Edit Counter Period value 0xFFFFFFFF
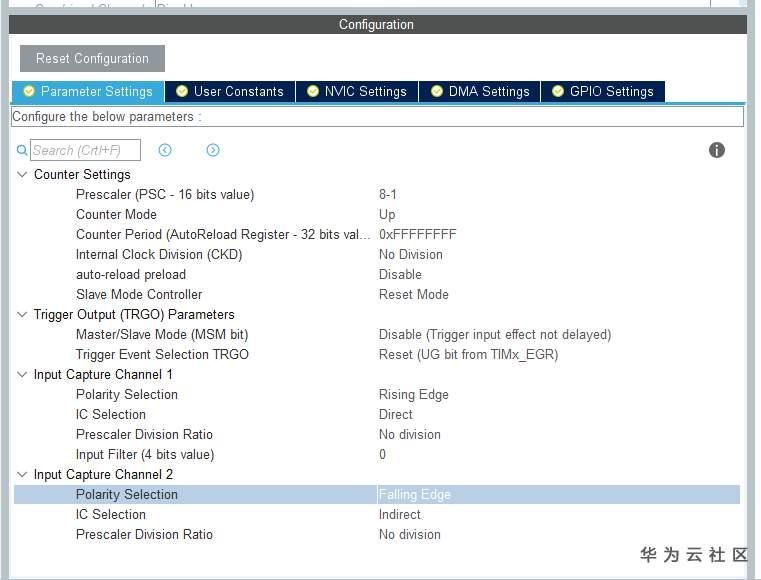Viewport: 761px width, 580px height. [417, 234]
